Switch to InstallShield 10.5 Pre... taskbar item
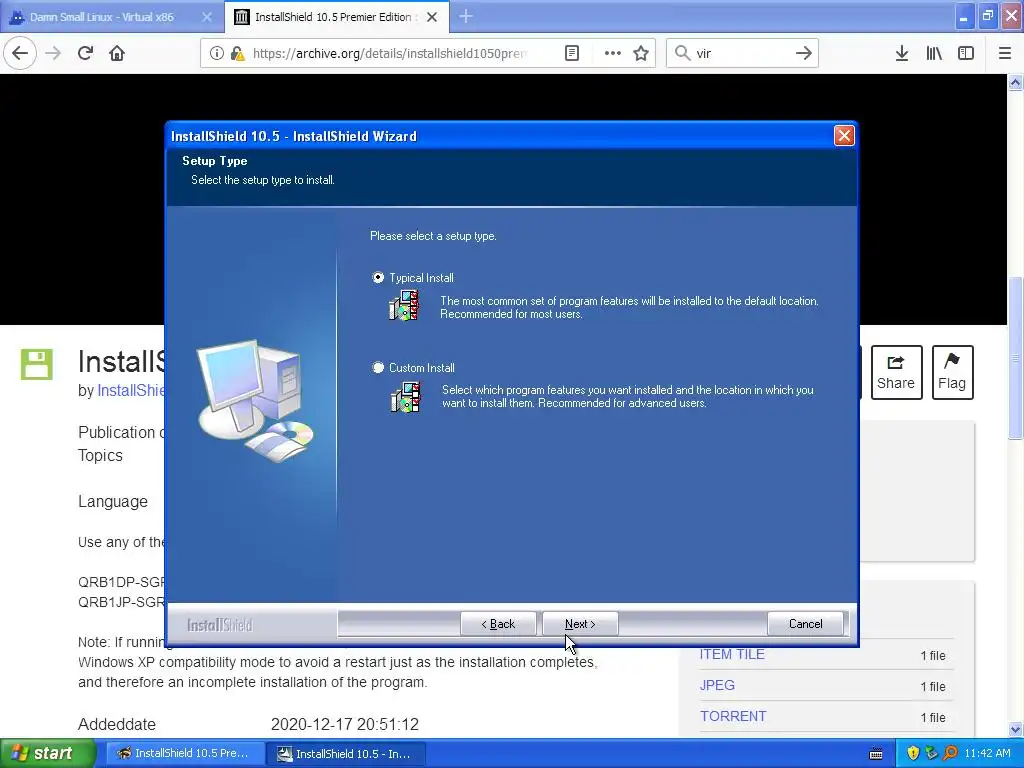The image size is (1024, 768). [184, 753]
